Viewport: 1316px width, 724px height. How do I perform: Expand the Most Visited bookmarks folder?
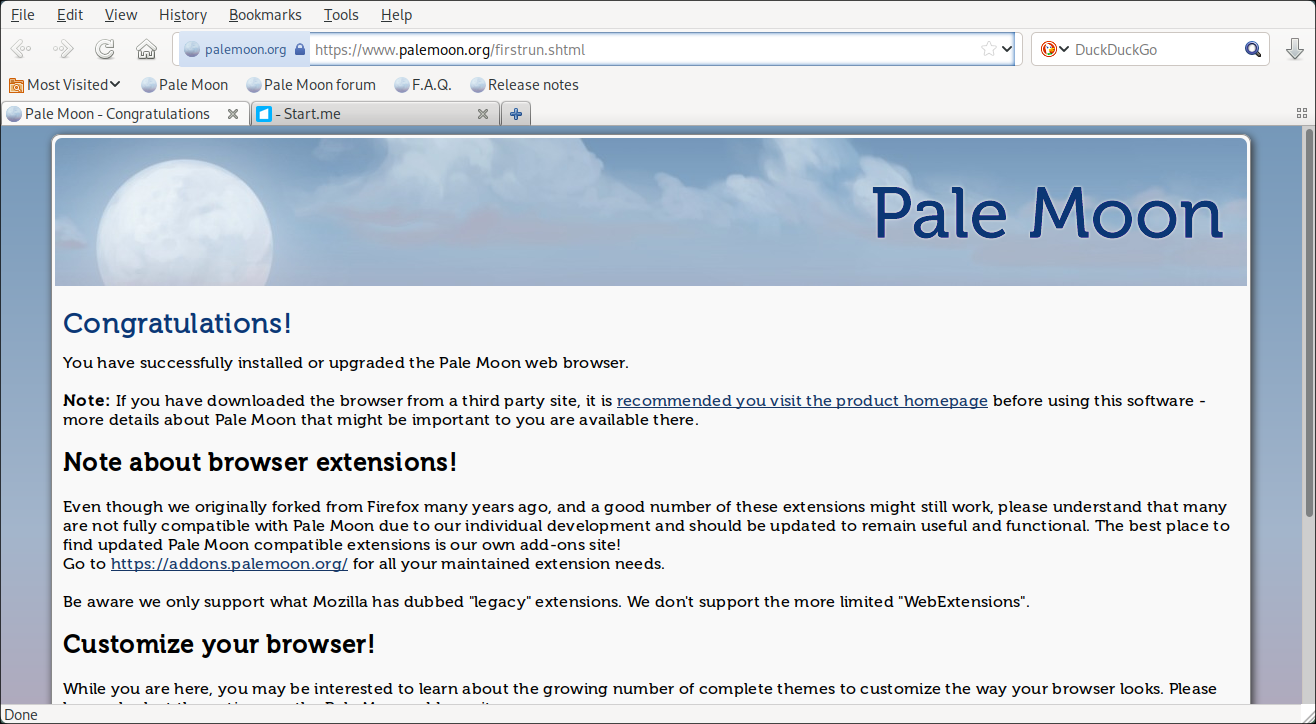(65, 85)
